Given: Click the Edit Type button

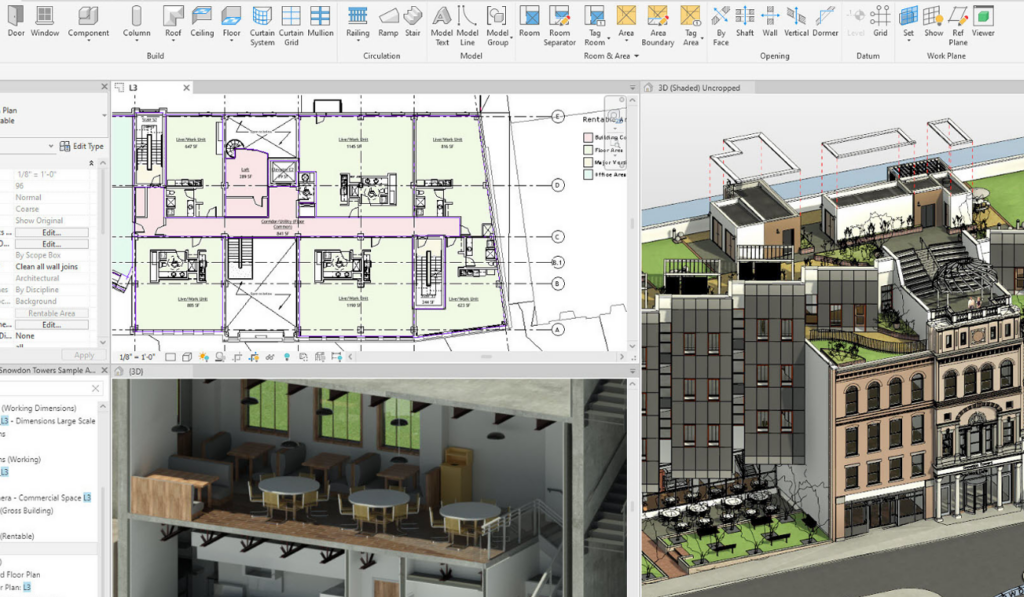Looking at the screenshot, I should pyautogui.click(x=82, y=146).
